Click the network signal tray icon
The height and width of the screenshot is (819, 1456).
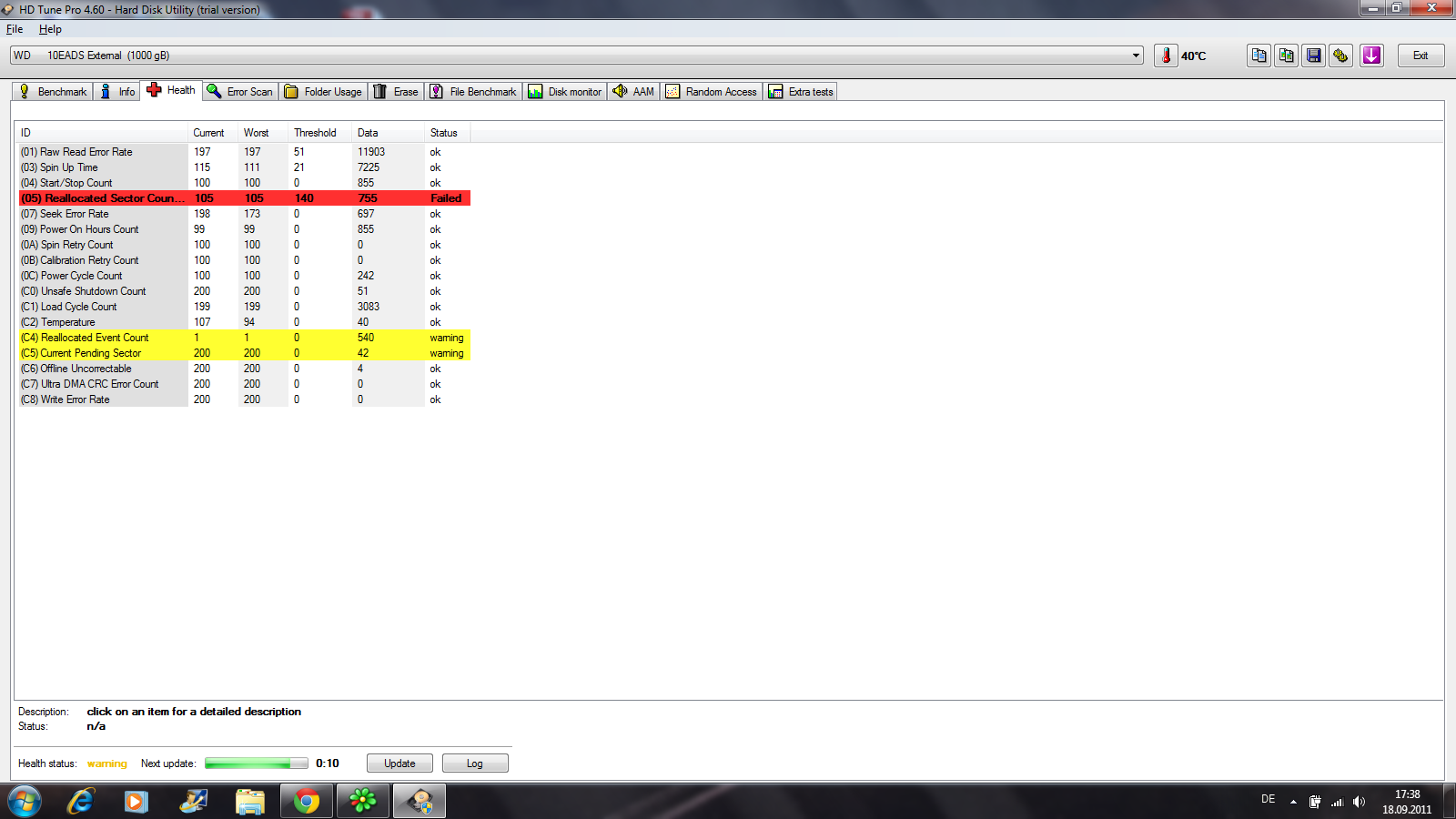[x=1337, y=802]
